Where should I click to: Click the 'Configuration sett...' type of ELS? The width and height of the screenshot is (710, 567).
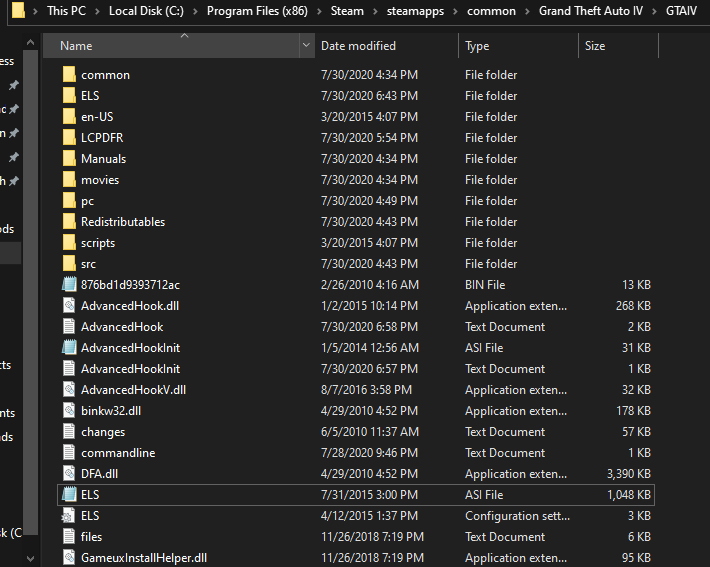(517, 515)
